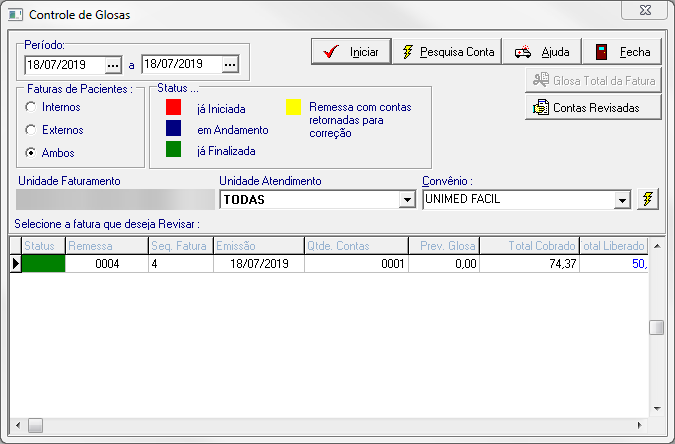The height and width of the screenshot is (444, 675).
Task: Click Total Cobrado value 74,37
Action: tap(529, 264)
